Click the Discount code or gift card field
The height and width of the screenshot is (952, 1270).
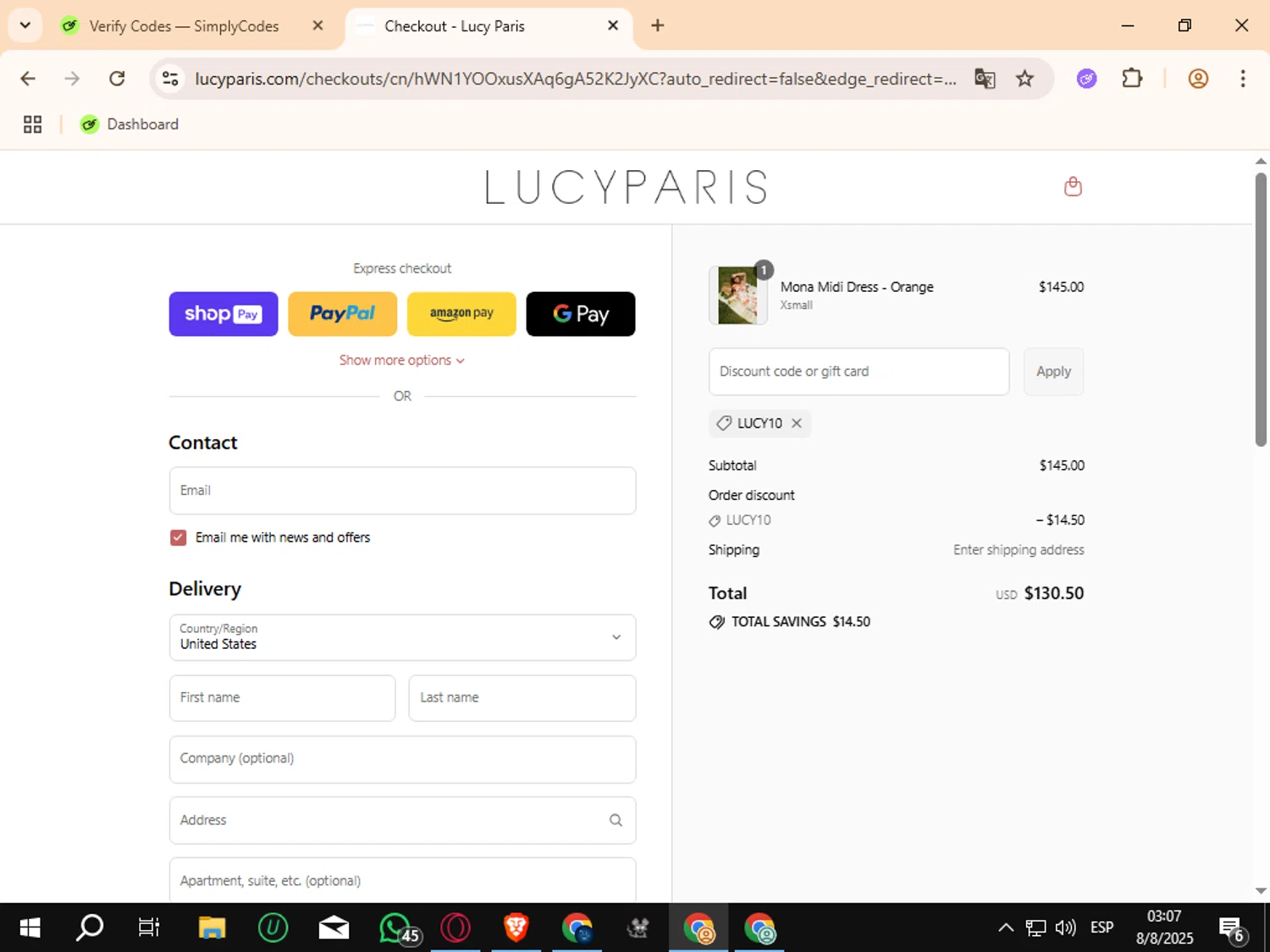coord(859,371)
